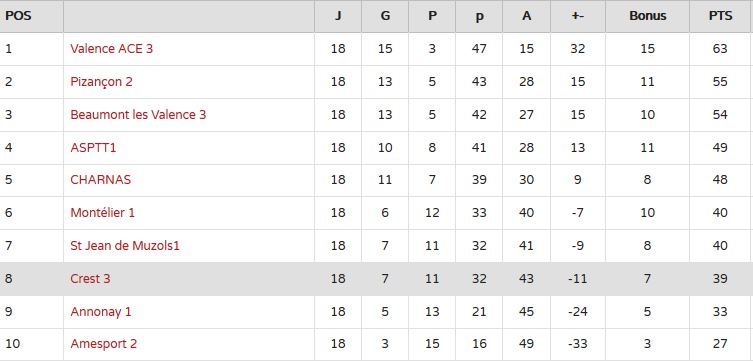Open the Pizançon 2 team link
The height and width of the screenshot is (362, 753).
tap(101, 82)
